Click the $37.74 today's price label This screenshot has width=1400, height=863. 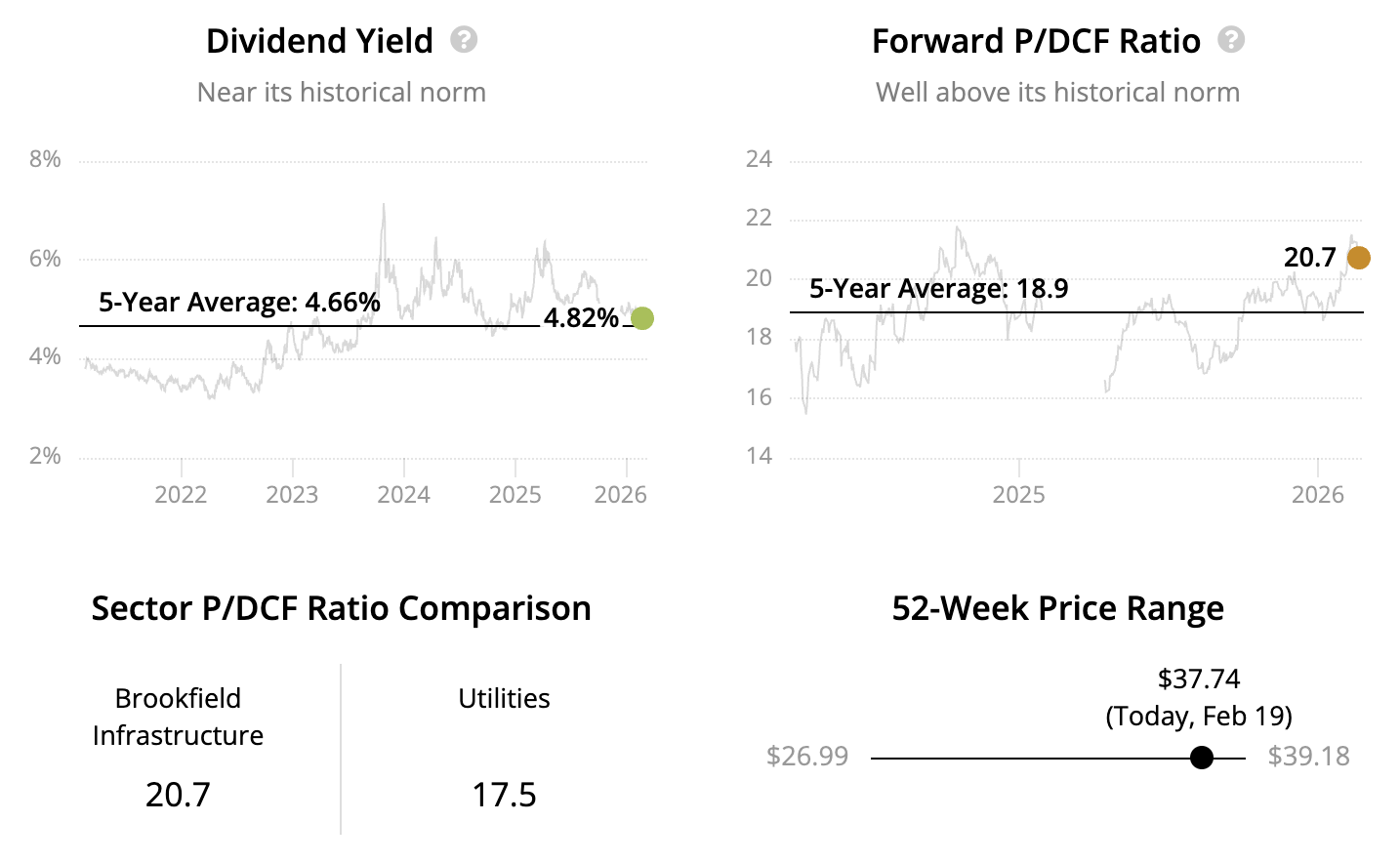pyautogui.click(x=1199, y=678)
